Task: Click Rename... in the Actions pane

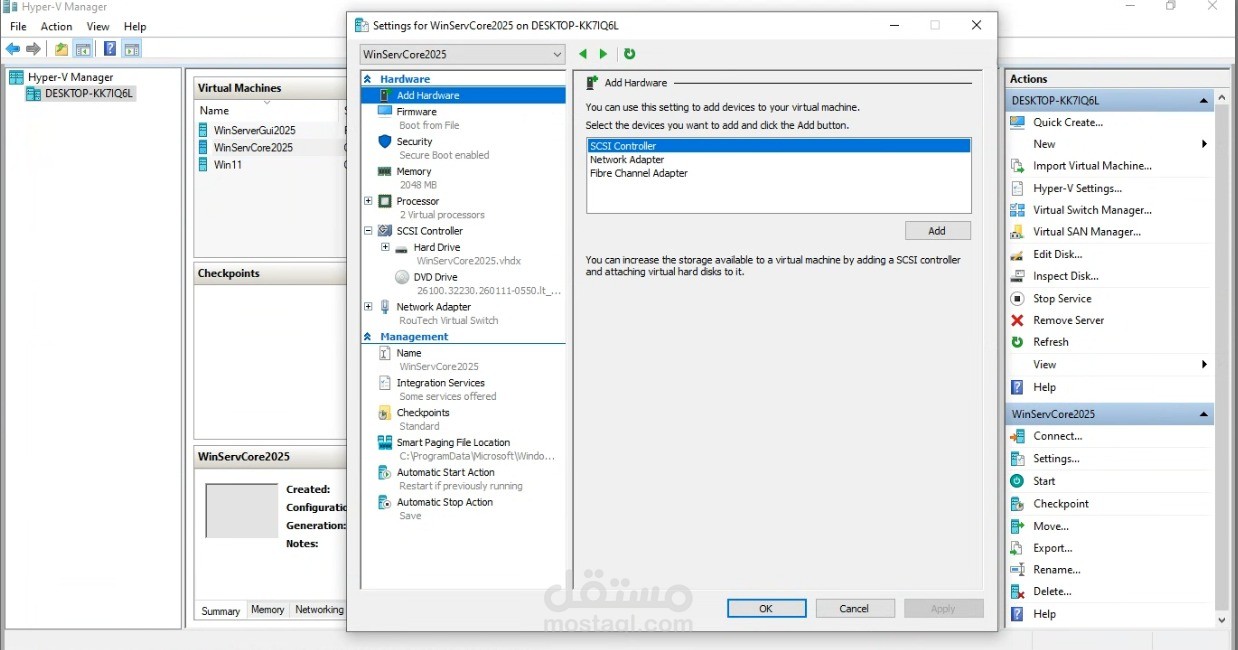Action: 1057,570
